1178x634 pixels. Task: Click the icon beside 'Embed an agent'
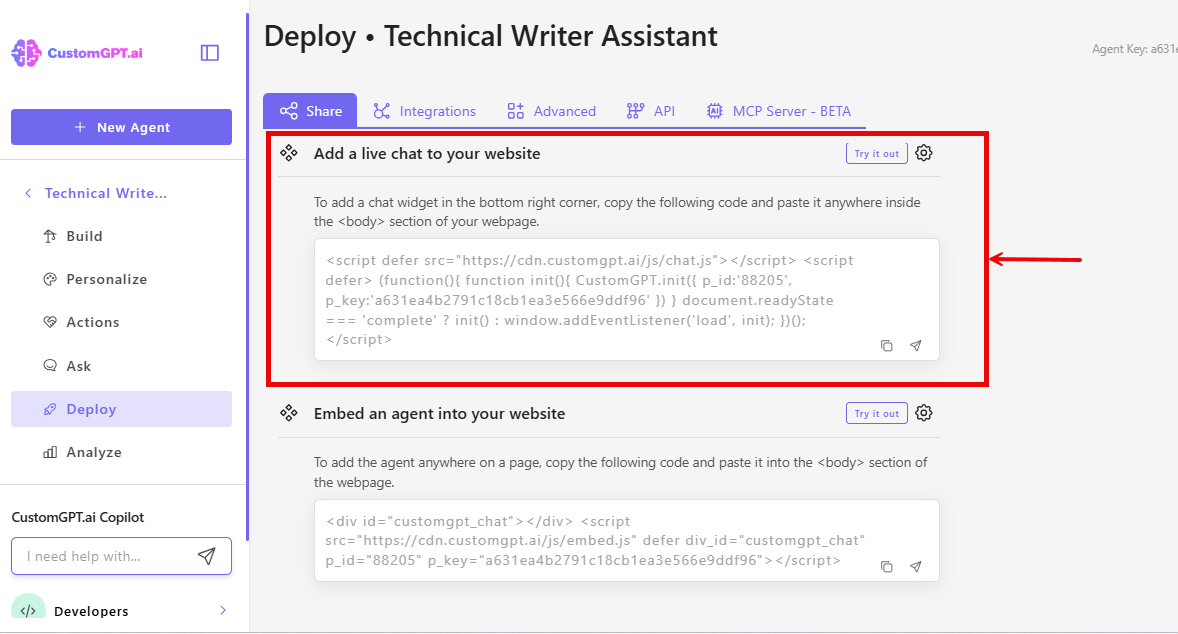288,413
